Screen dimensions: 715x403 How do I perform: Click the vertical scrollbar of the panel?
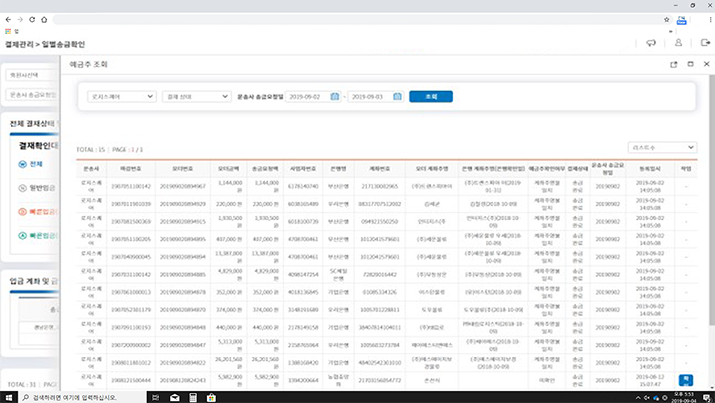coord(712,201)
